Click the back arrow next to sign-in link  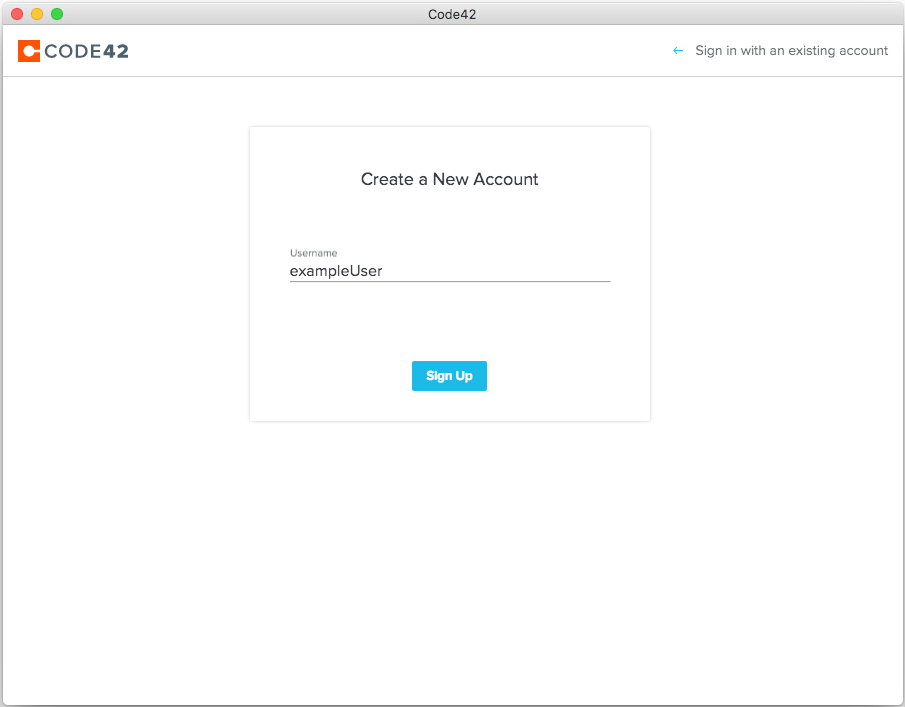pos(677,50)
